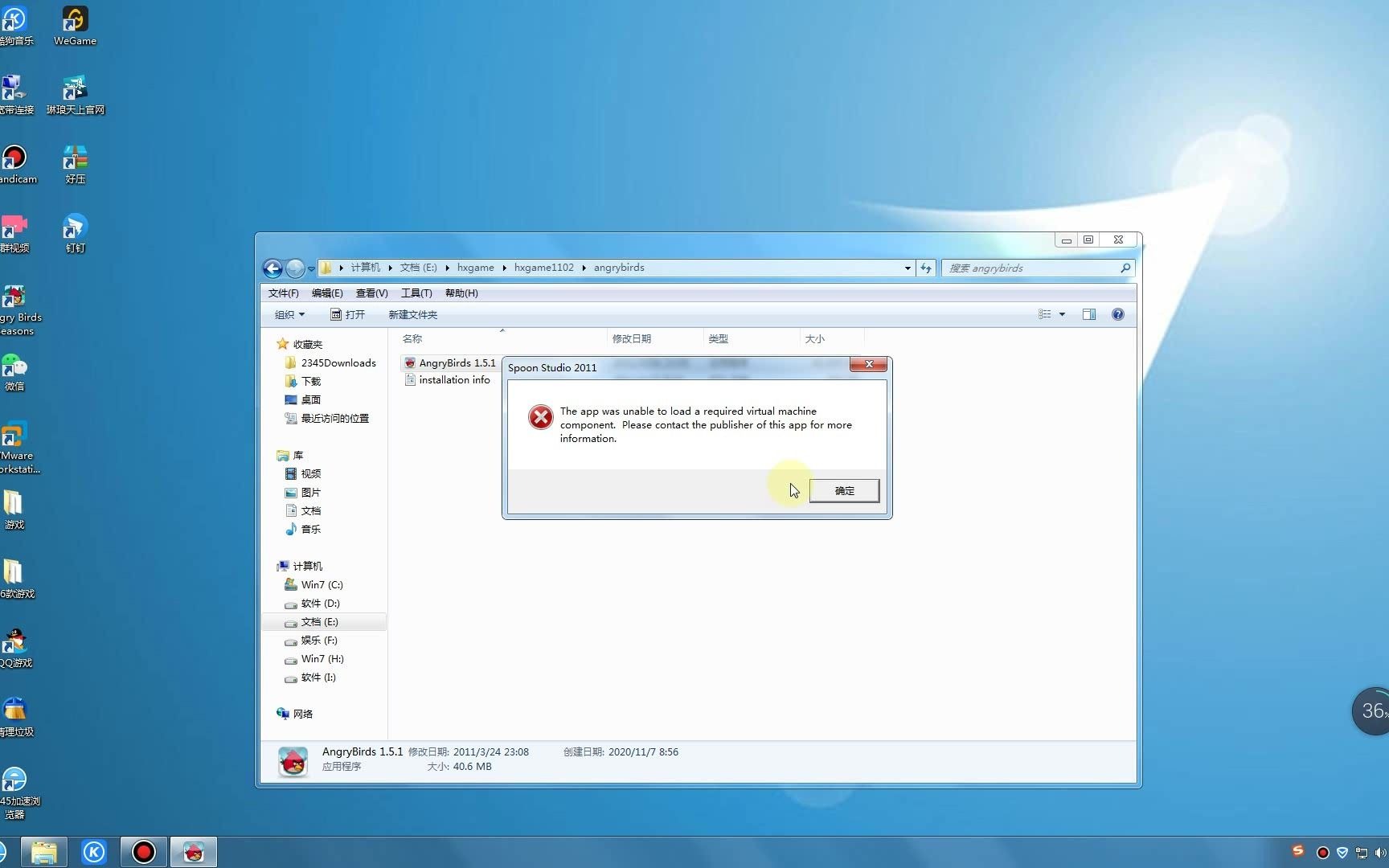
Task: Open 桌面 in navigation pane
Action: (x=303, y=399)
